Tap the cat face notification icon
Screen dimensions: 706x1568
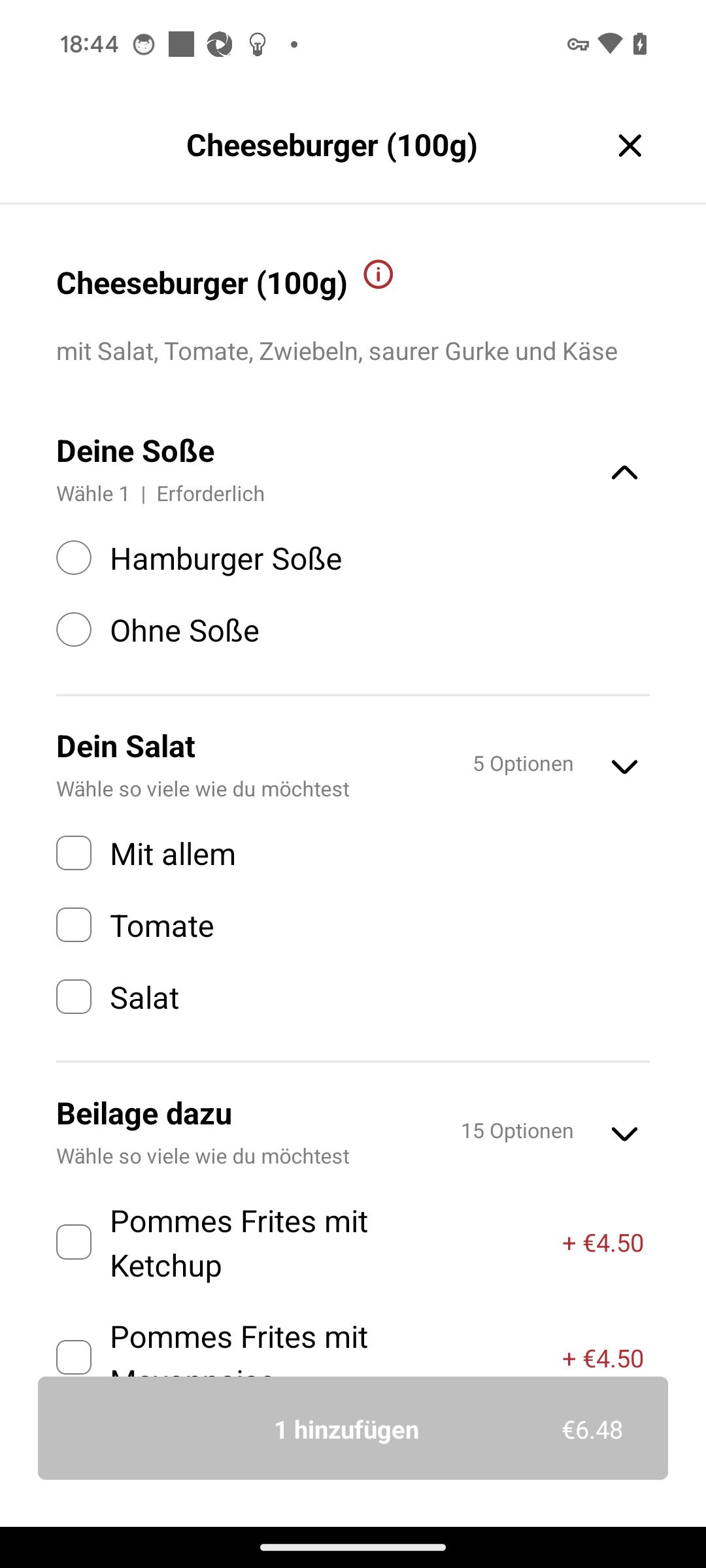144,44
